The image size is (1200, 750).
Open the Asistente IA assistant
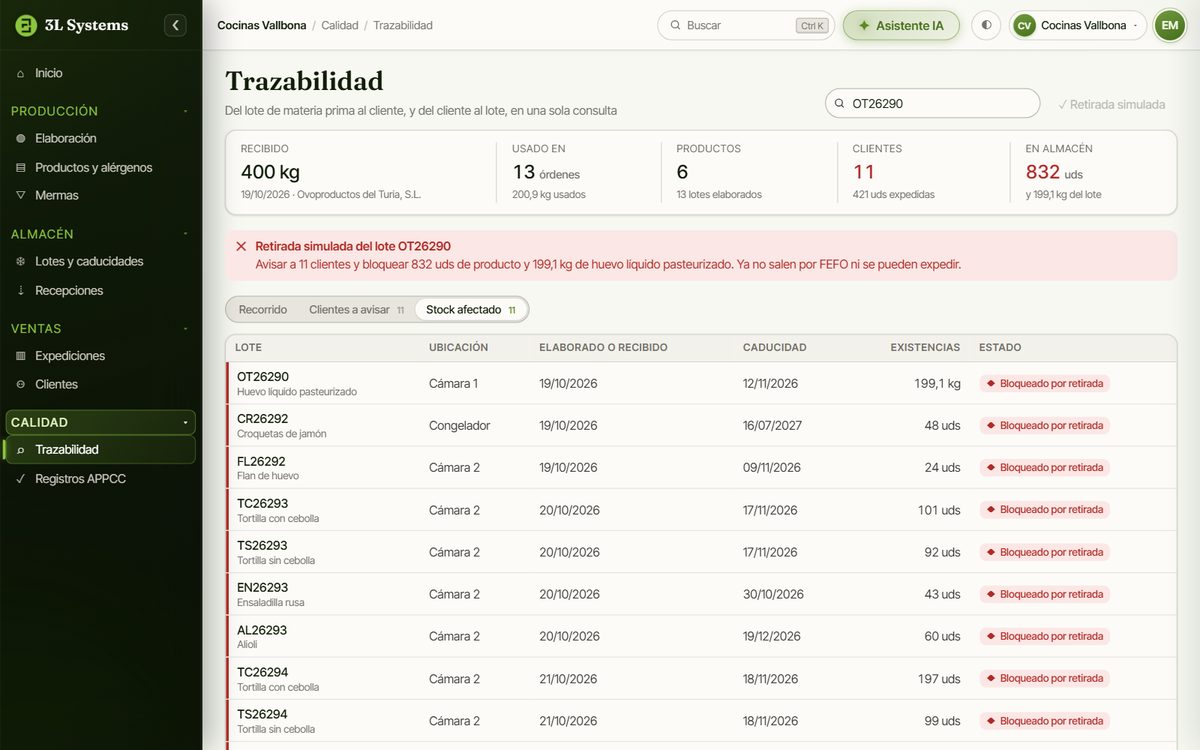coord(901,25)
